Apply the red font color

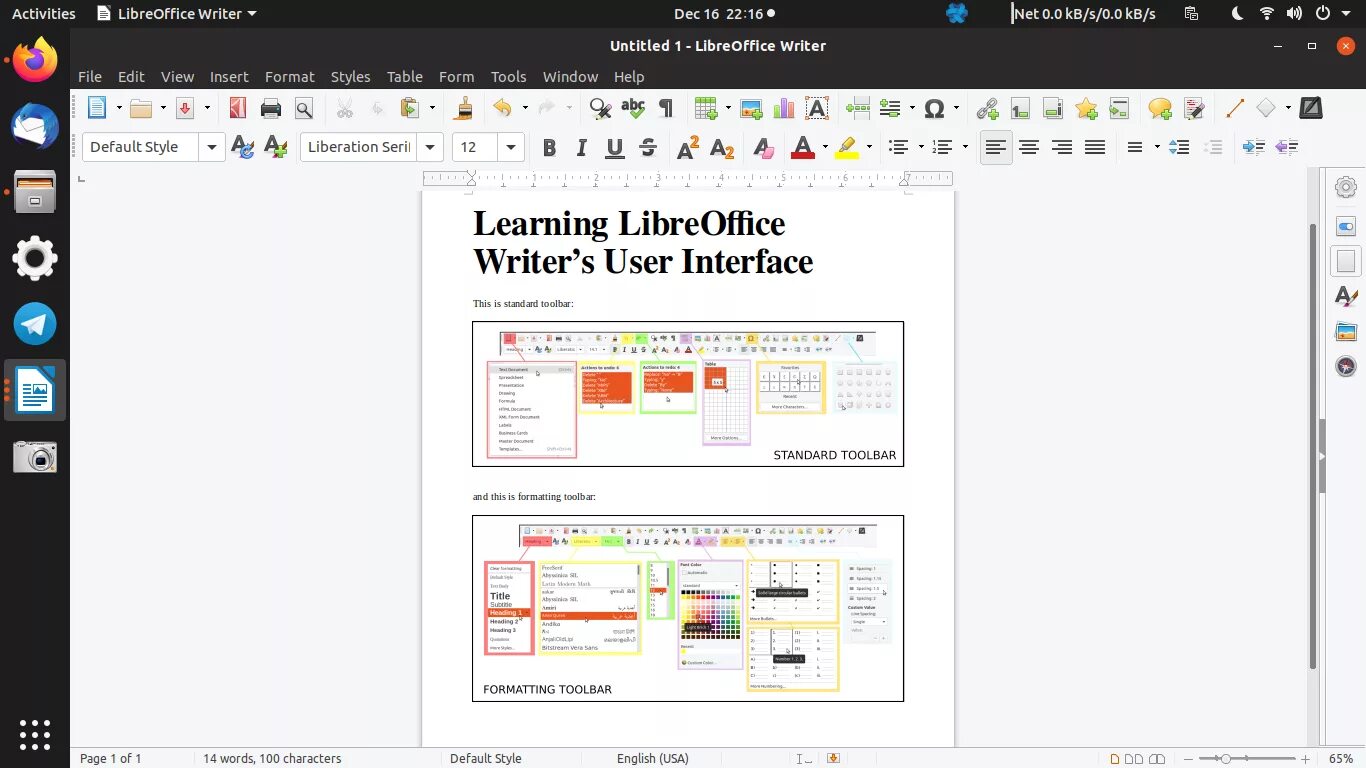pos(803,148)
